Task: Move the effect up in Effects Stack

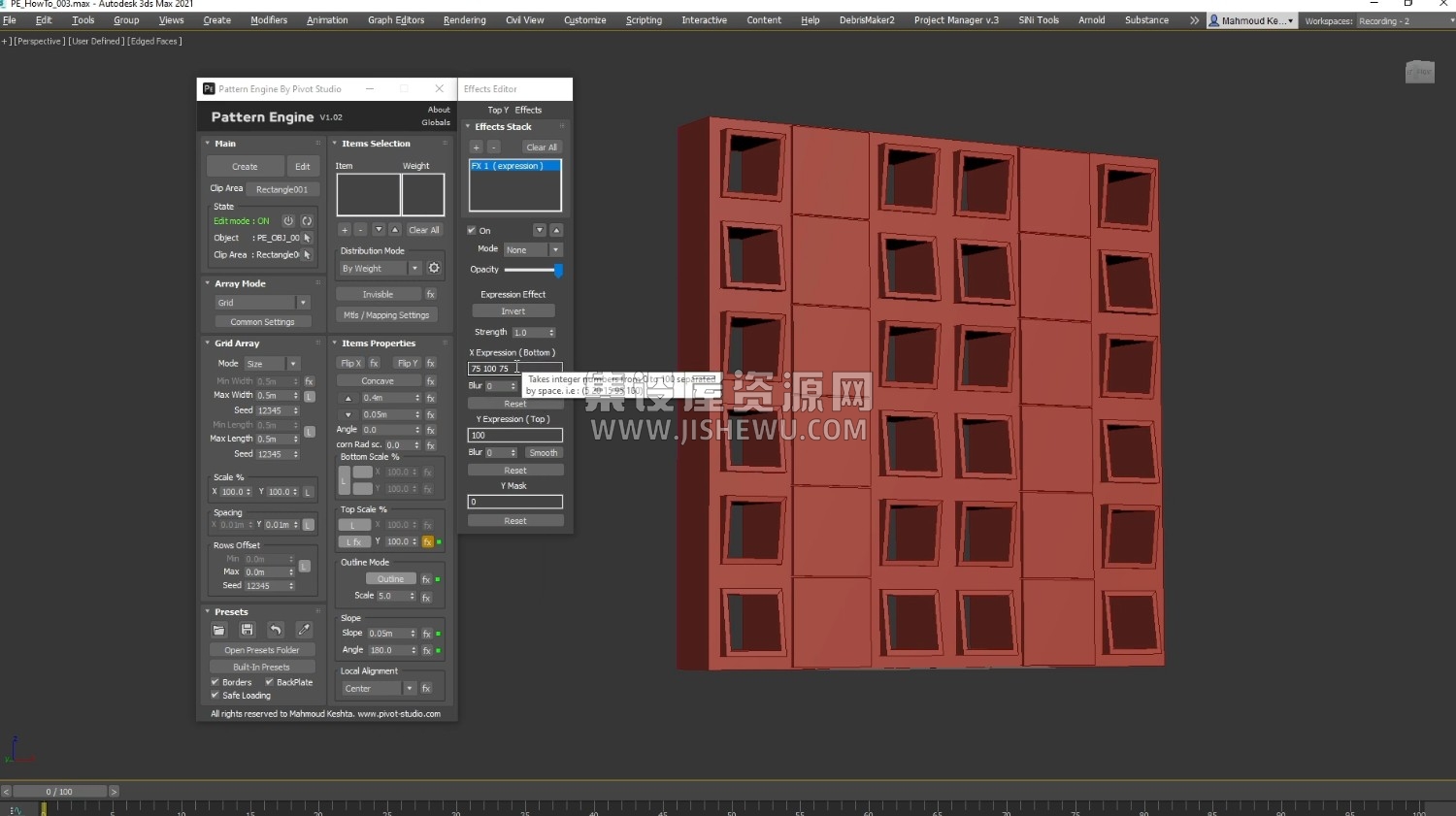Action: coord(556,230)
